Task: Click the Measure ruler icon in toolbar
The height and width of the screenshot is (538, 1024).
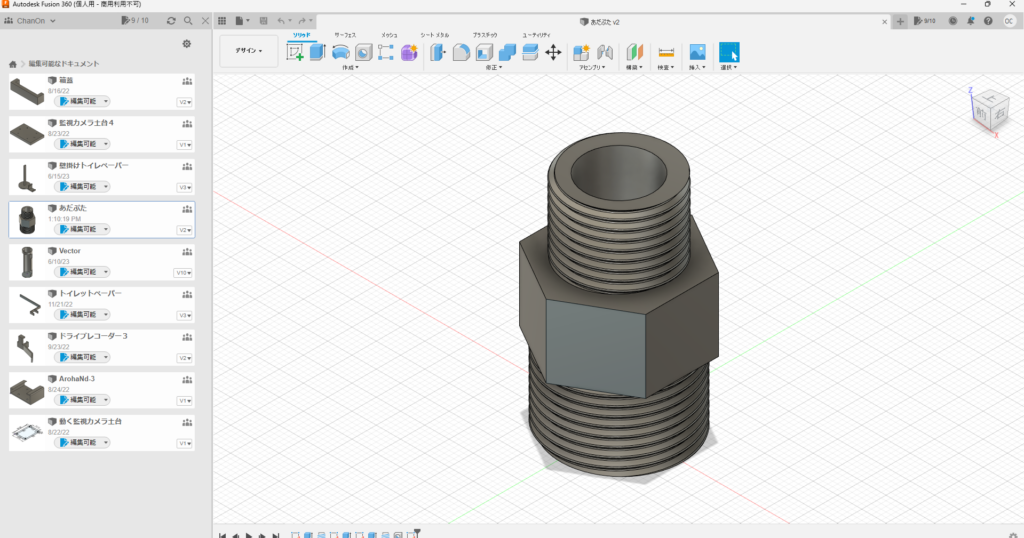Action: click(x=667, y=53)
